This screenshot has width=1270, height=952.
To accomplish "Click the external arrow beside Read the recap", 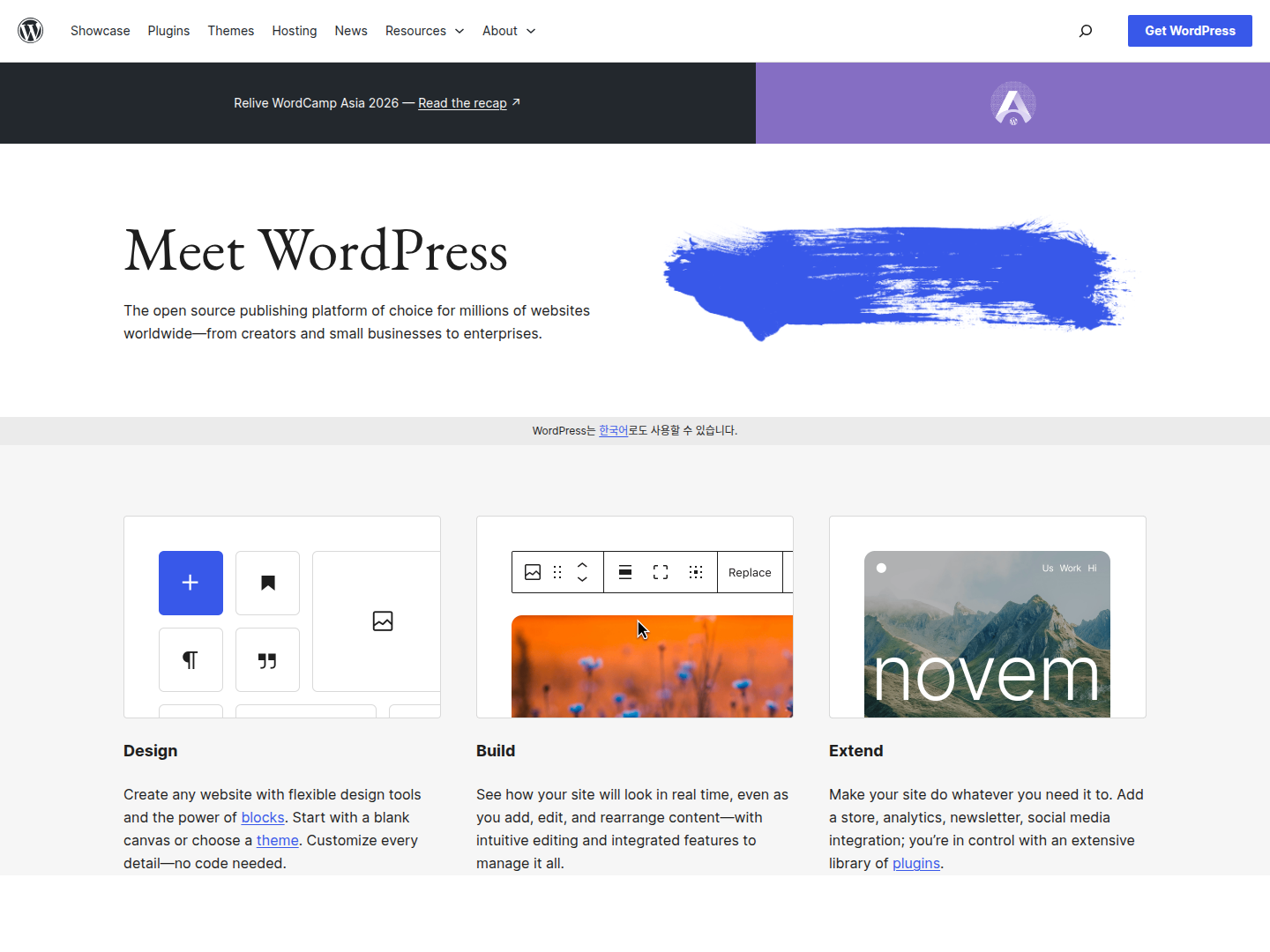I will 516,102.
